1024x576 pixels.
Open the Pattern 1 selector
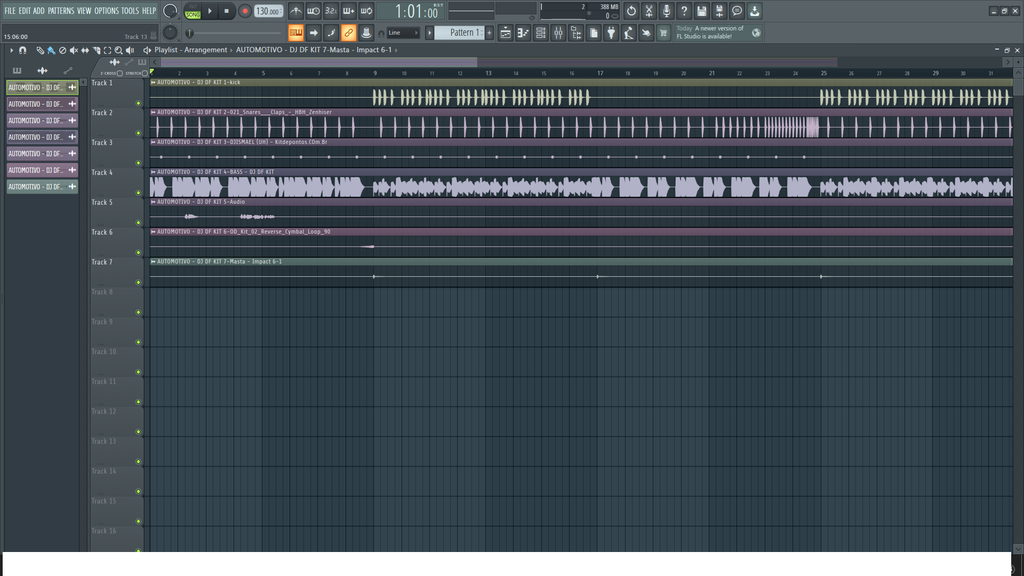460,33
